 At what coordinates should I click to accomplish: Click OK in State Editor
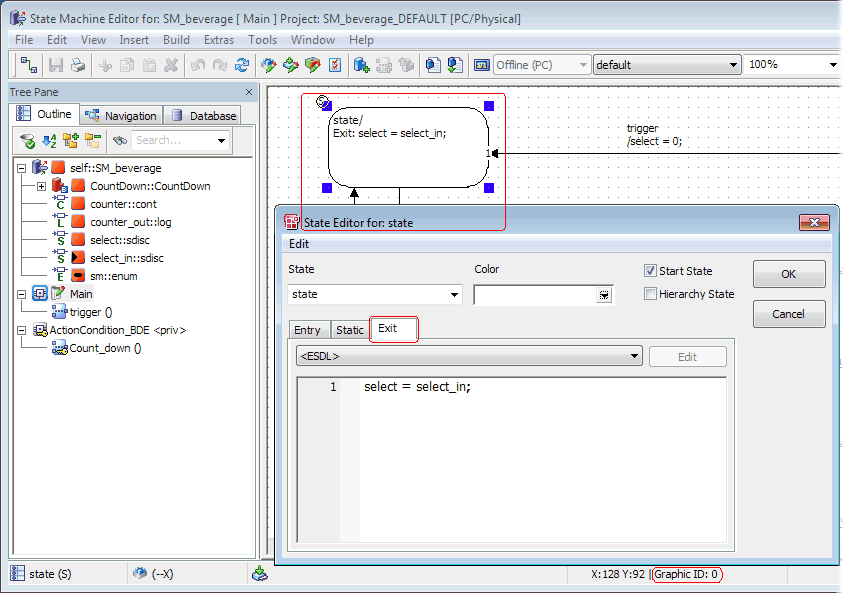pyautogui.click(x=789, y=274)
